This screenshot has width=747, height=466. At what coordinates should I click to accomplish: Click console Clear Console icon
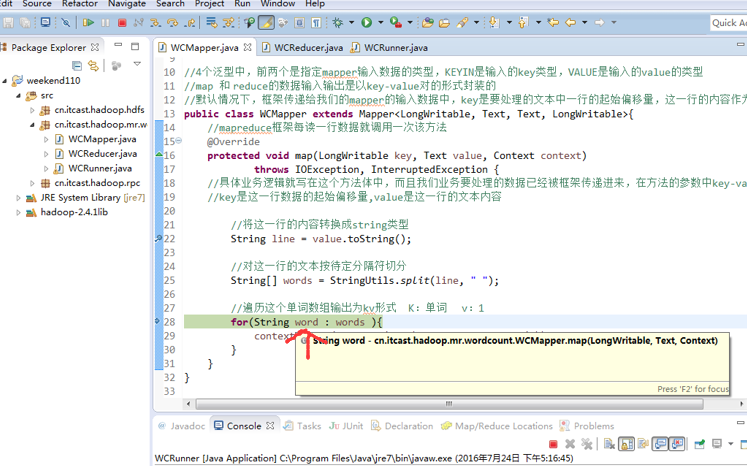[609, 444]
